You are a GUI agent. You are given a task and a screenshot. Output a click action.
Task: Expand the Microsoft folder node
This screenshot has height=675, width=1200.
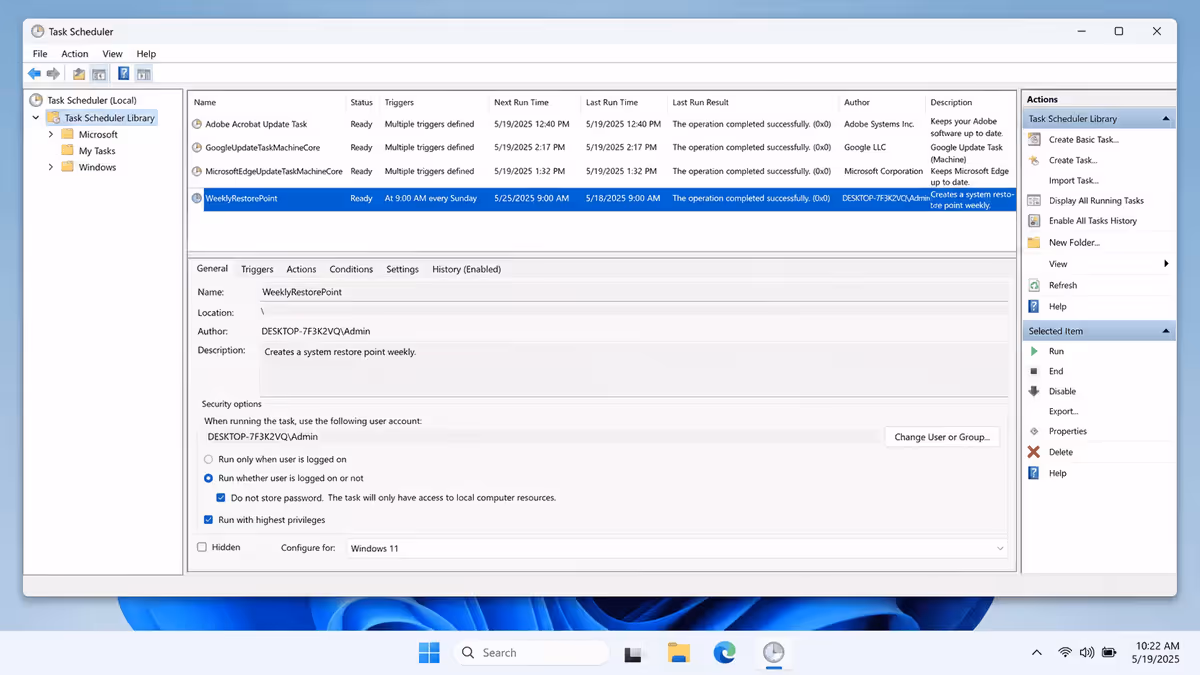point(51,134)
